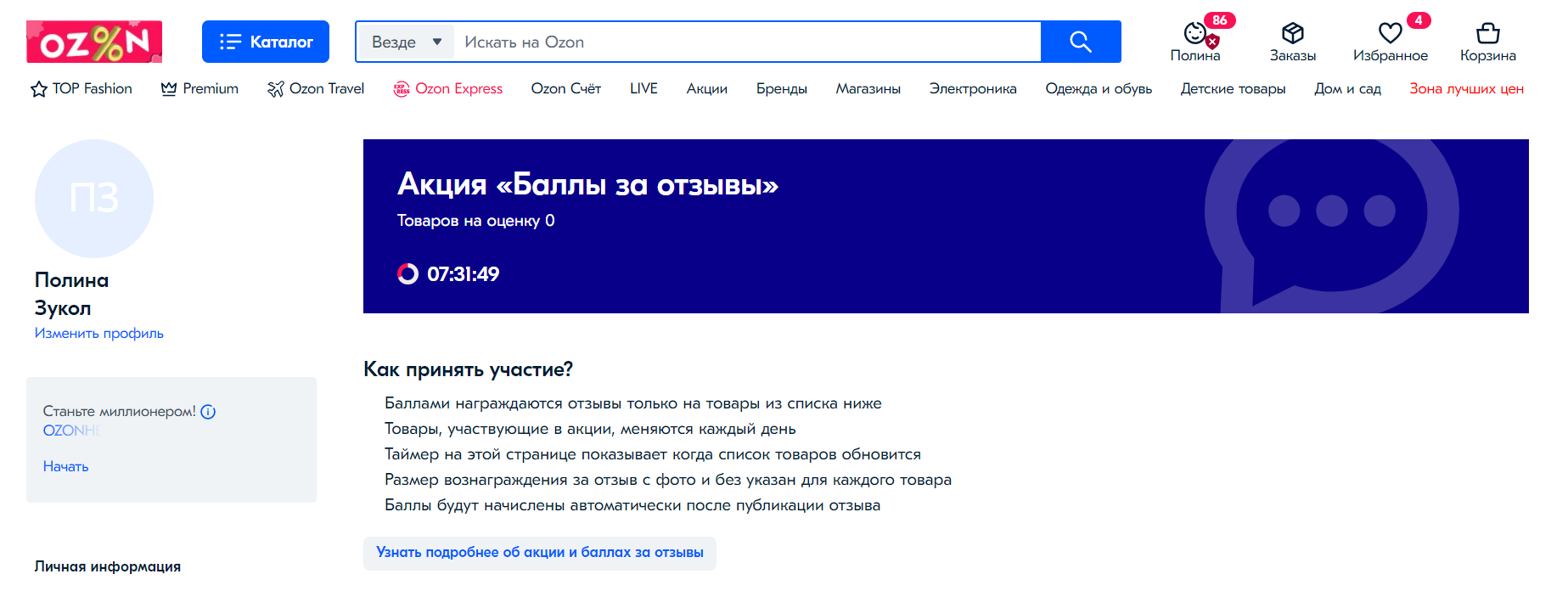Image resolution: width=1568 pixels, height=591 pixels.
Task: Click the Искать на Ozon search field
Action: click(x=747, y=42)
